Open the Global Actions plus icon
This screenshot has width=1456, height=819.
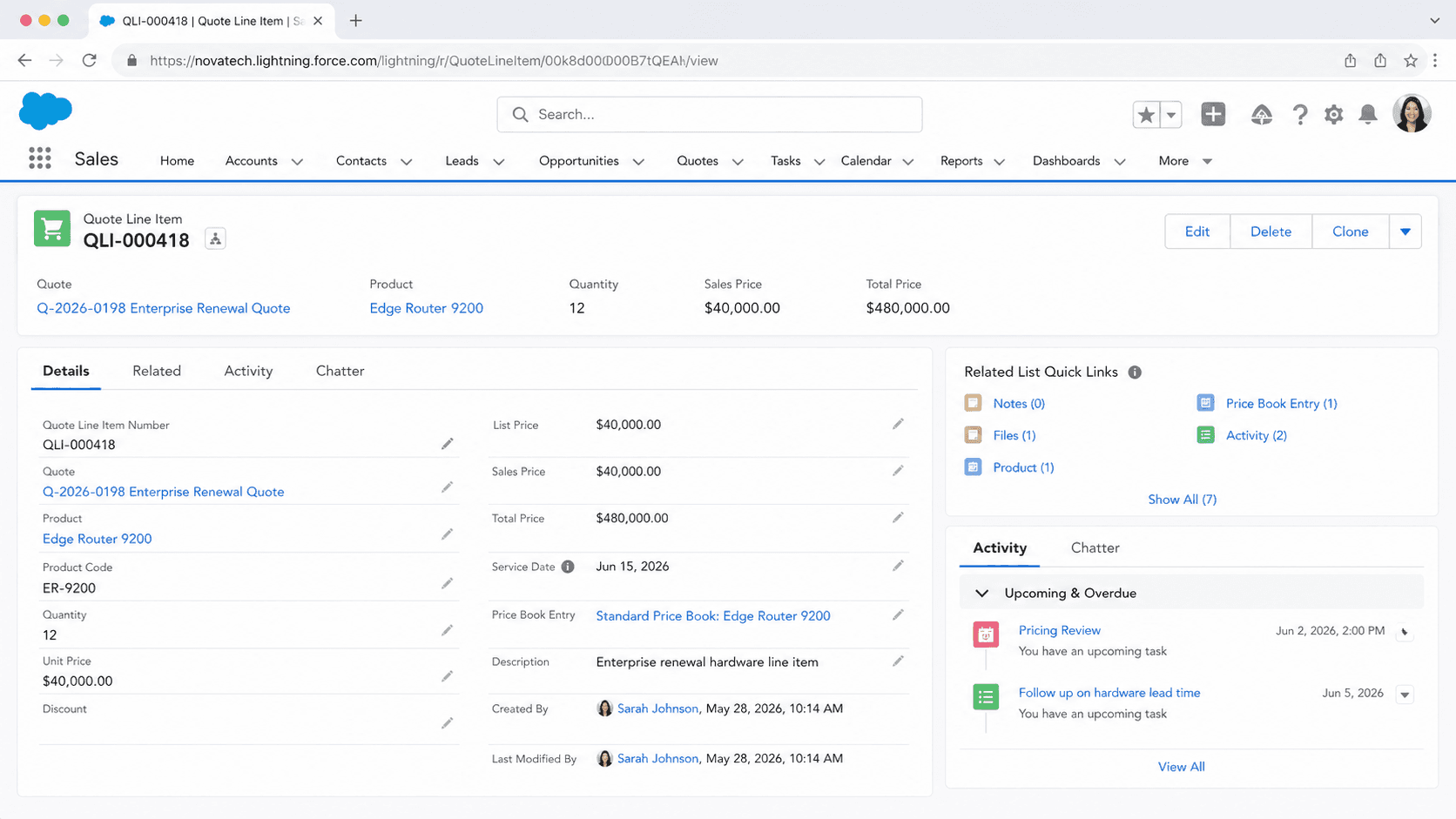(1213, 114)
